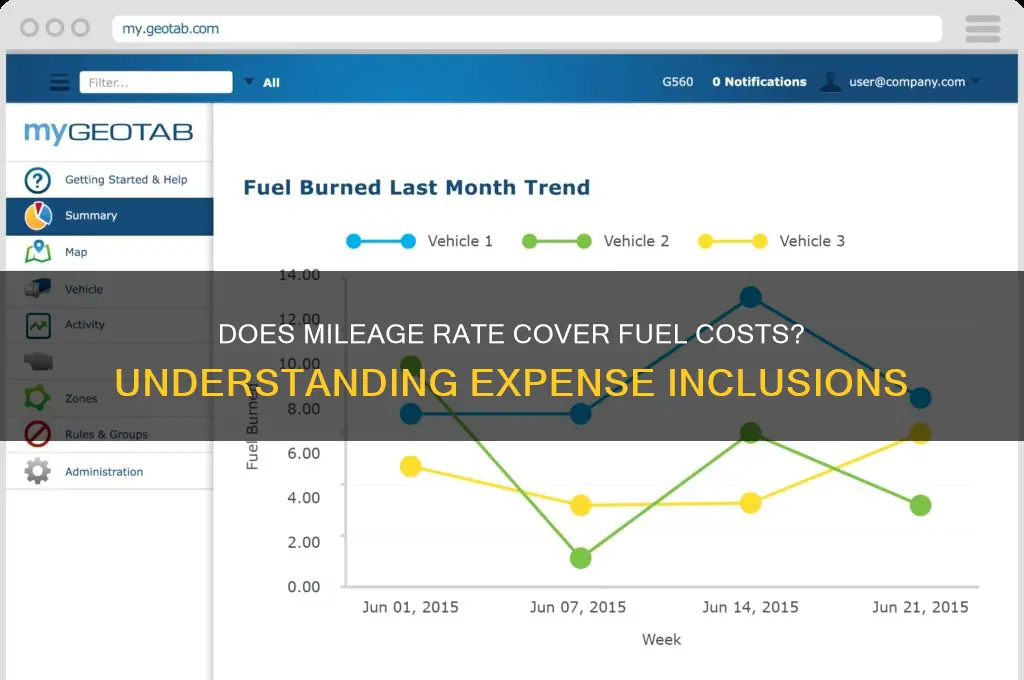The image size is (1024, 680).
Task: Open the Getting Started & Help question-mark icon
Action: (x=38, y=180)
